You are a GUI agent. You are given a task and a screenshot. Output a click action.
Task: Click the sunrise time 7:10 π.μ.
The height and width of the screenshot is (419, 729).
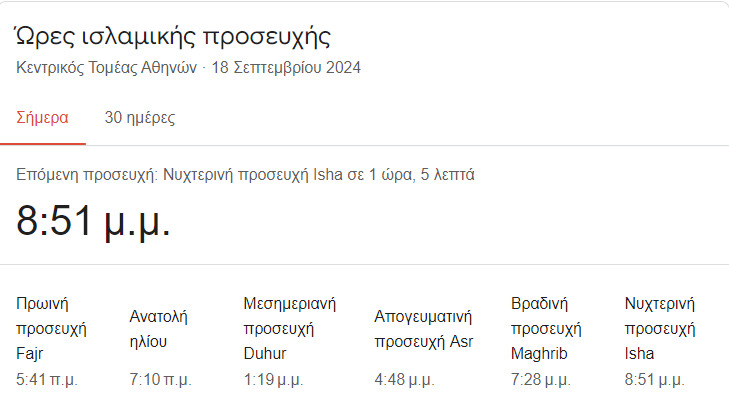160,380
